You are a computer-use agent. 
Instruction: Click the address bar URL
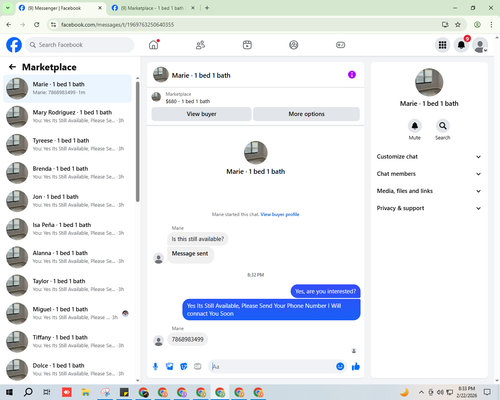pyautogui.click(x=117, y=25)
